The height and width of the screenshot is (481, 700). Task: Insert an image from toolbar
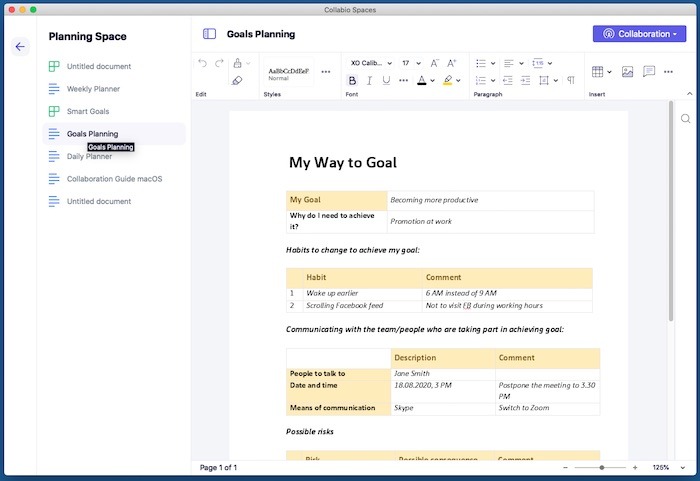(627, 72)
